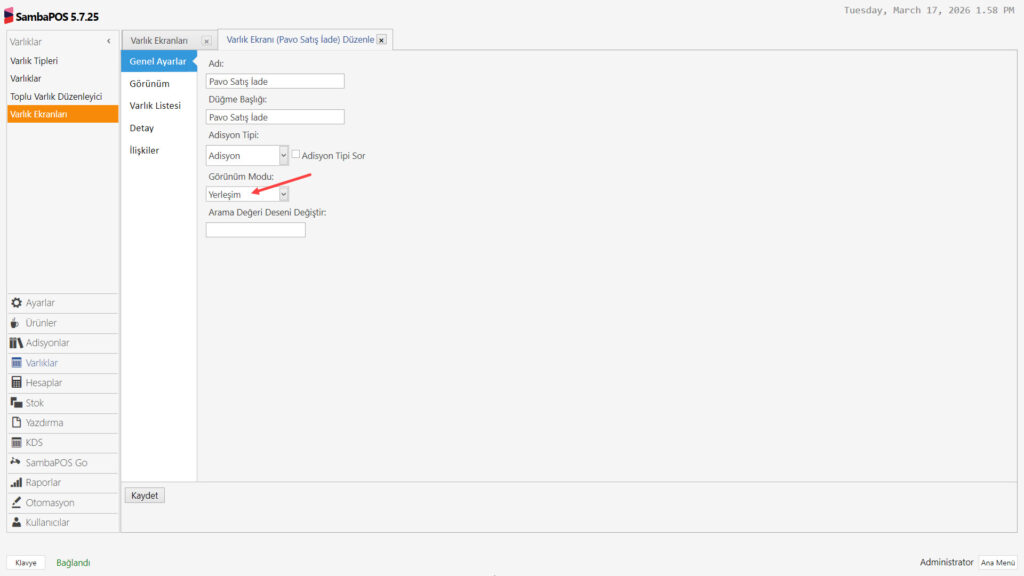Viewport: 1024px width, 576px height.
Task: Click the Kullanıcılar user icon
Action: tap(16, 522)
